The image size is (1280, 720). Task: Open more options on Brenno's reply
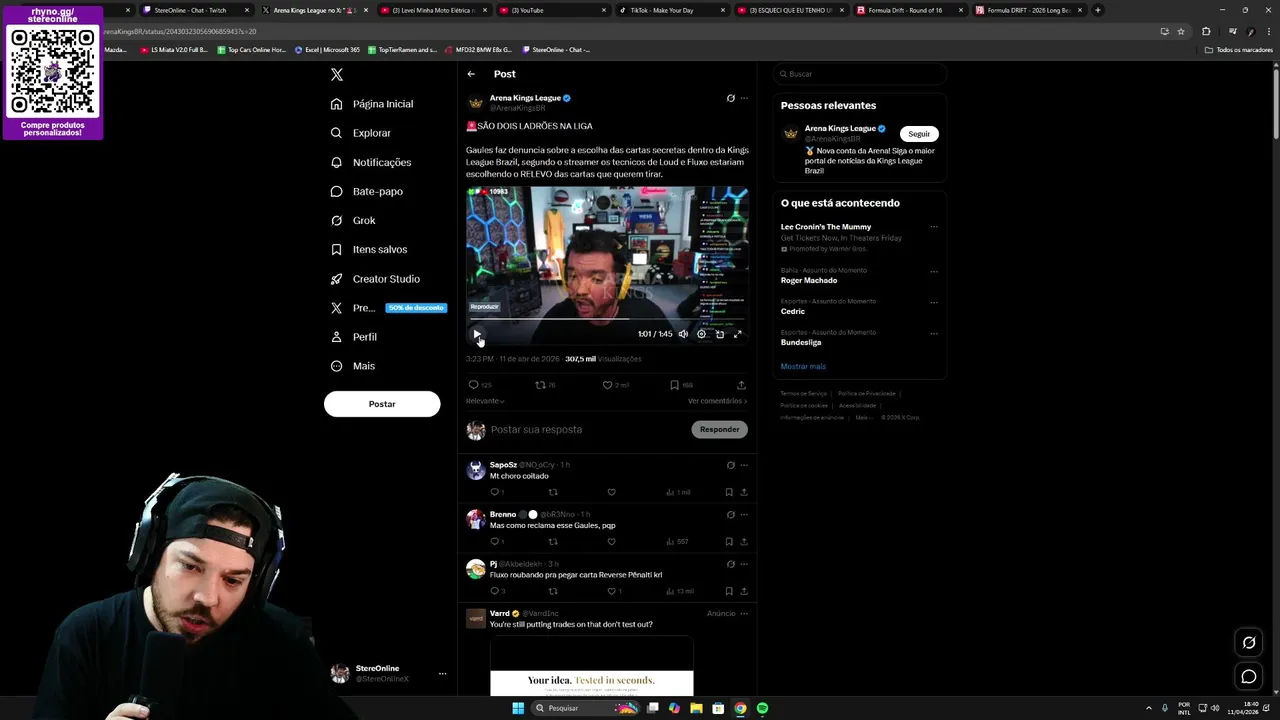point(744,515)
